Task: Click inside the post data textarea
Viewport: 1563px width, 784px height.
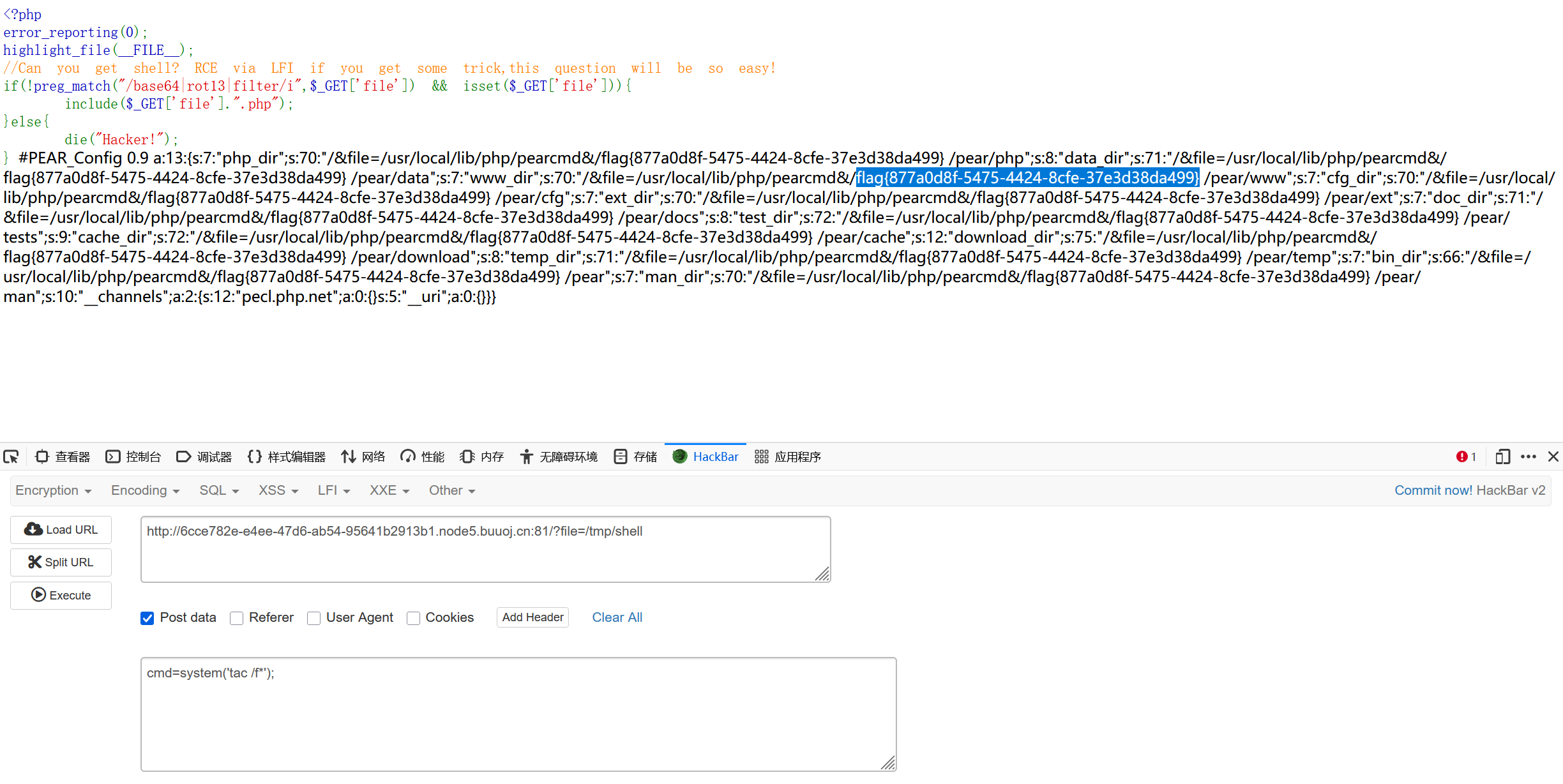Action: tap(518, 714)
